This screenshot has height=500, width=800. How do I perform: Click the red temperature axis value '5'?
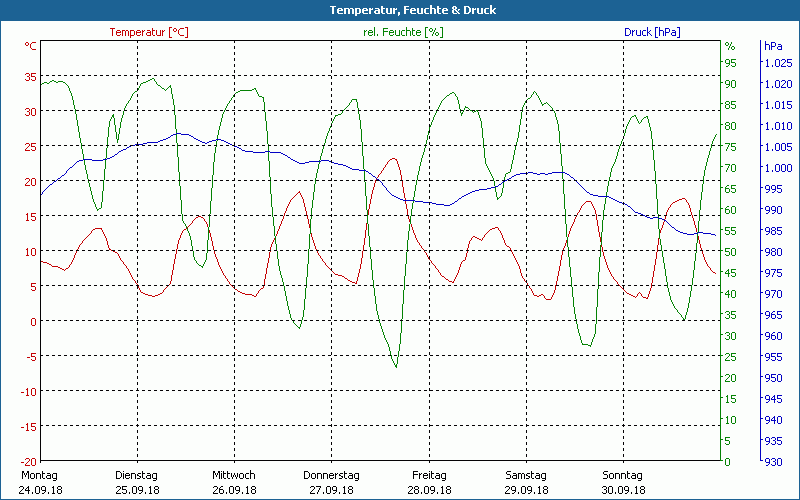pos(34,287)
